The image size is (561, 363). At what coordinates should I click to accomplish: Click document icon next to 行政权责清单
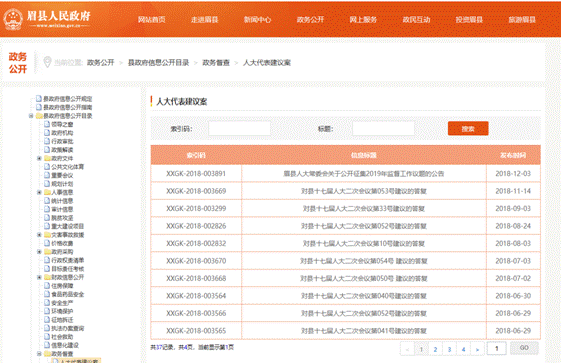pos(47,260)
